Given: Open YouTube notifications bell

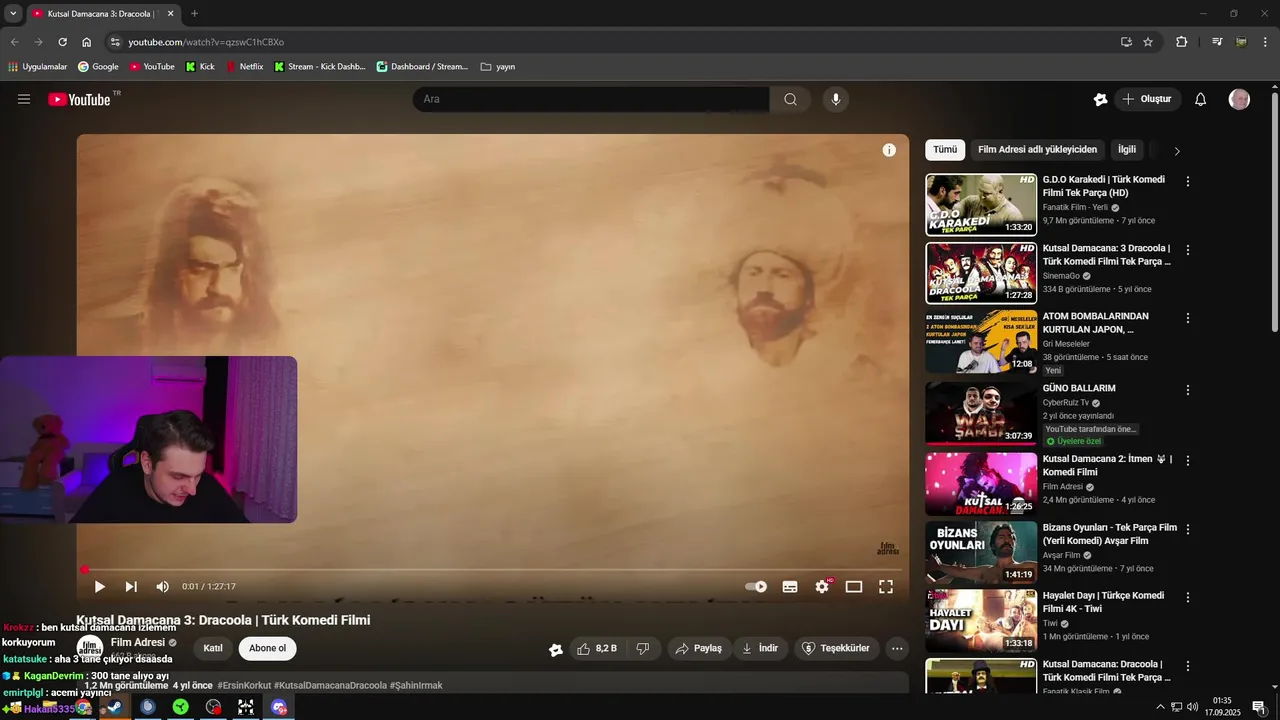Looking at the screenshot, I should coord(1201,99).
